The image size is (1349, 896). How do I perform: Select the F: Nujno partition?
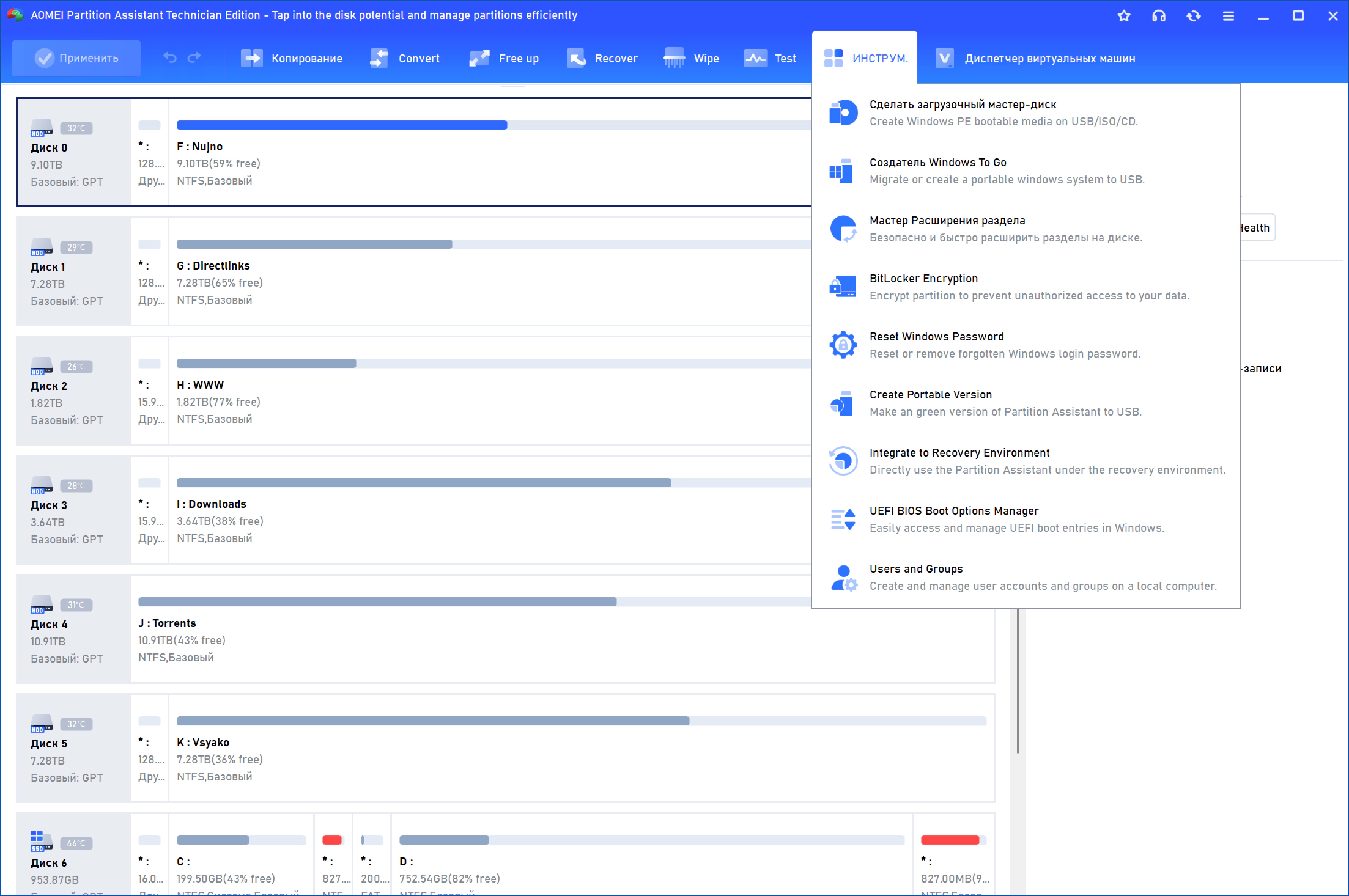tap(490, 152)
